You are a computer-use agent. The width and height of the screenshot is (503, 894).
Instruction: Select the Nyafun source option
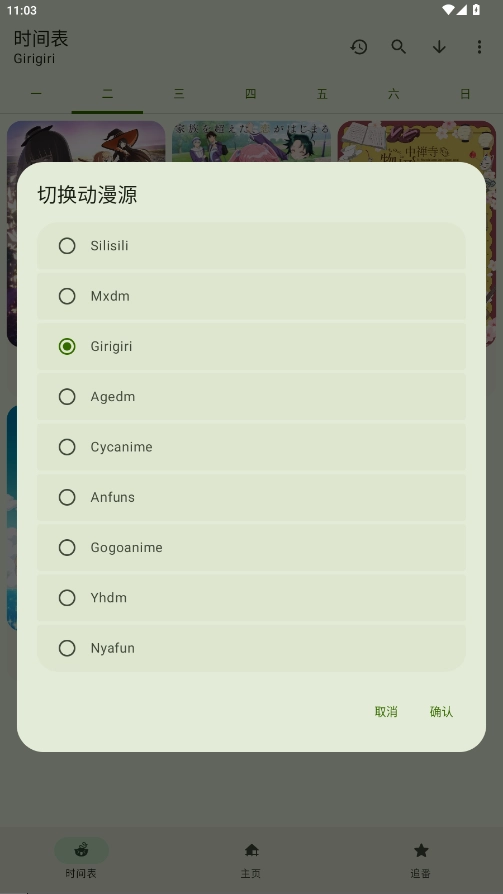click(252, 648)
